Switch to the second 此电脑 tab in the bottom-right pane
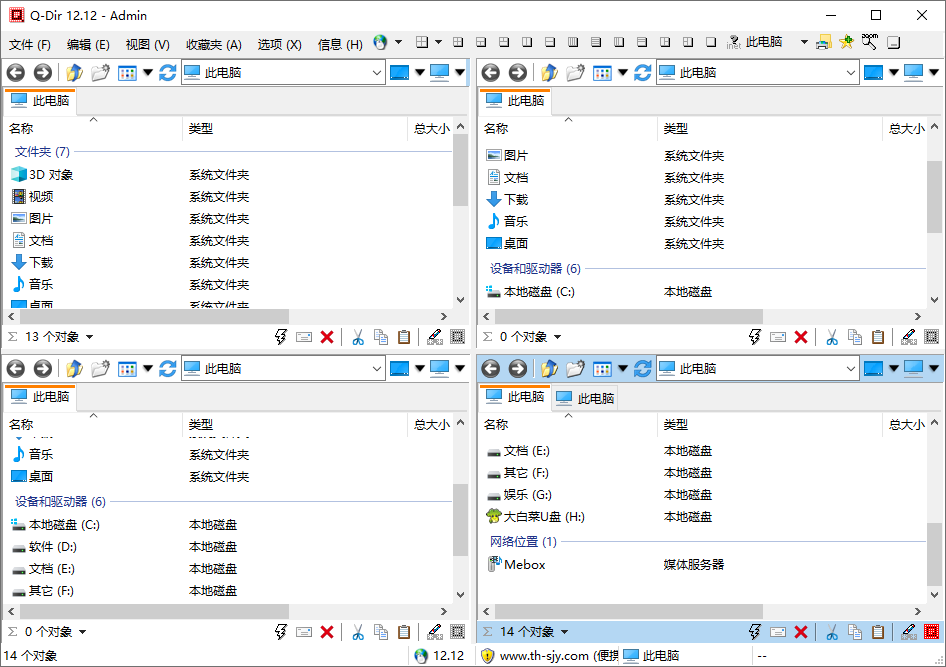The width and height of the screenshot is (946, 667). click(586, 398)
